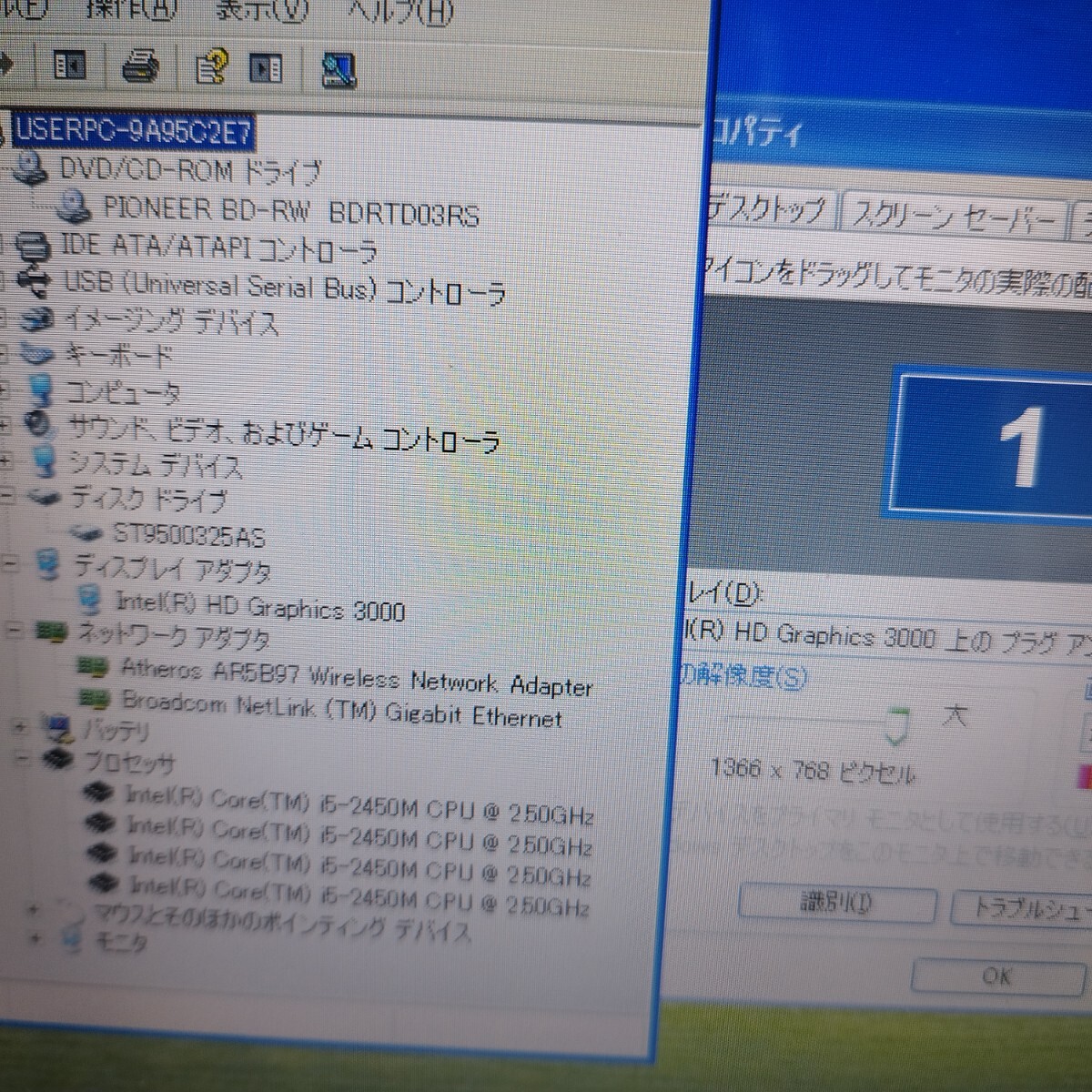The height and width of the screenshot is (1092, 1092).
Task: Switch to the スクリーン セーバー tab
Action: 952,217
